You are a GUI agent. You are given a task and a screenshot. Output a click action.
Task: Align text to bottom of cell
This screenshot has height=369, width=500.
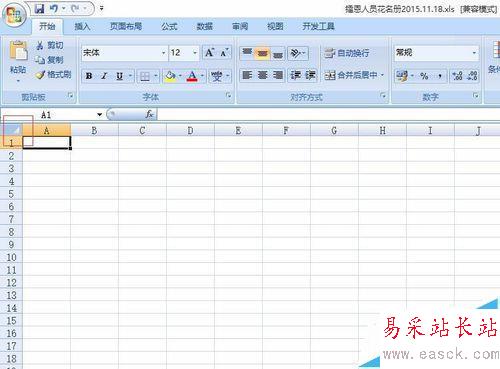pyautogui.click(x=278, y=53)
